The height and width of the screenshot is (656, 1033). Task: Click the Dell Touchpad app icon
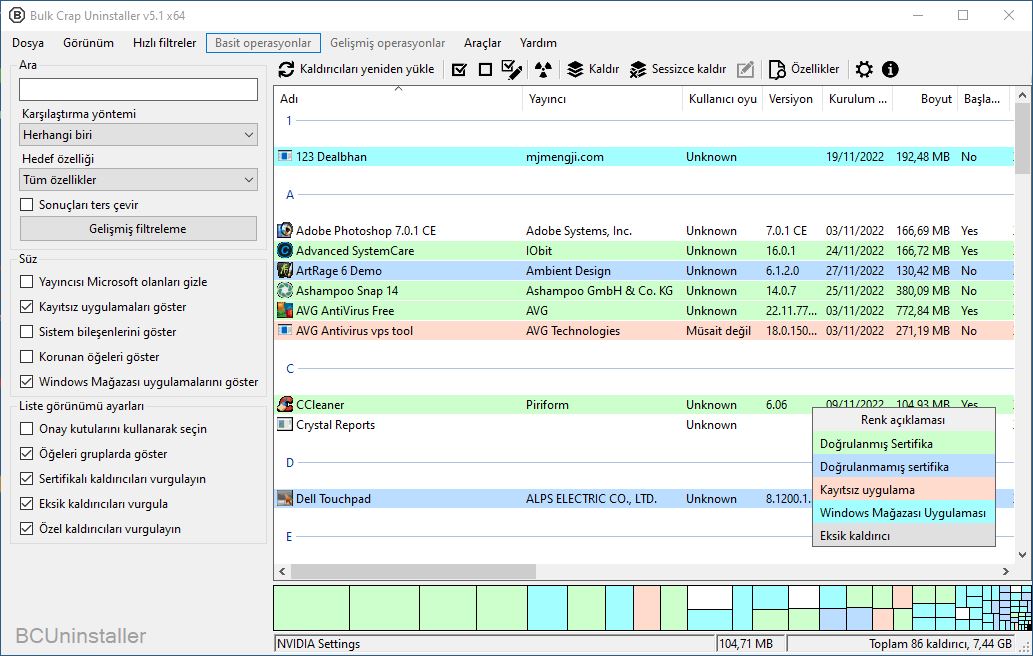coord(285,499)
